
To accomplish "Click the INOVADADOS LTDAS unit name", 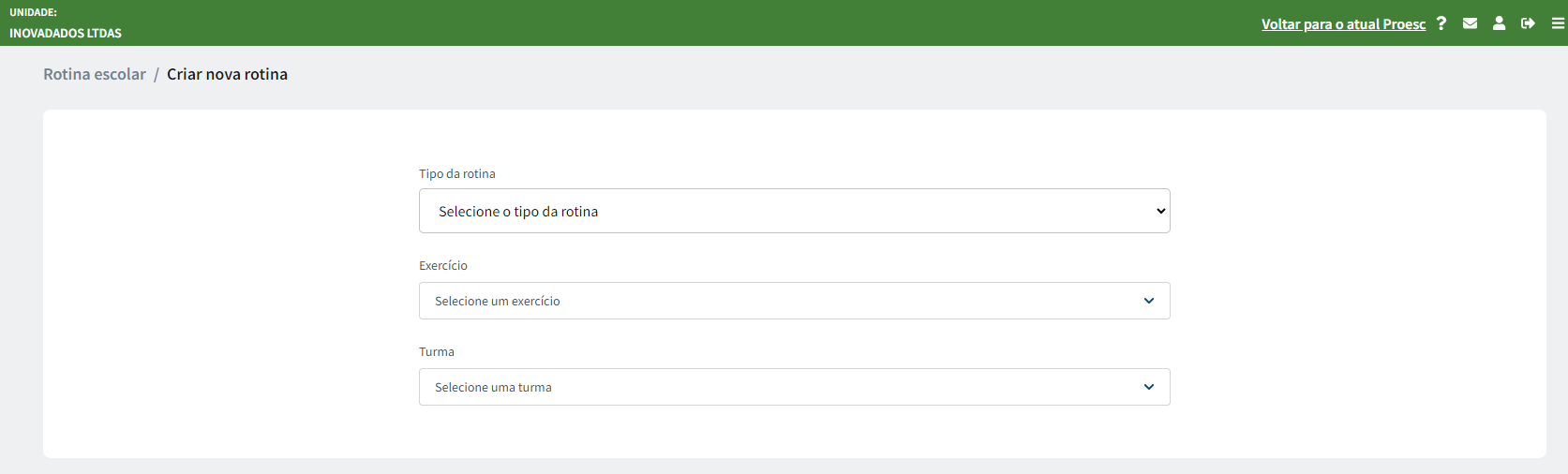I will point(66,33).
